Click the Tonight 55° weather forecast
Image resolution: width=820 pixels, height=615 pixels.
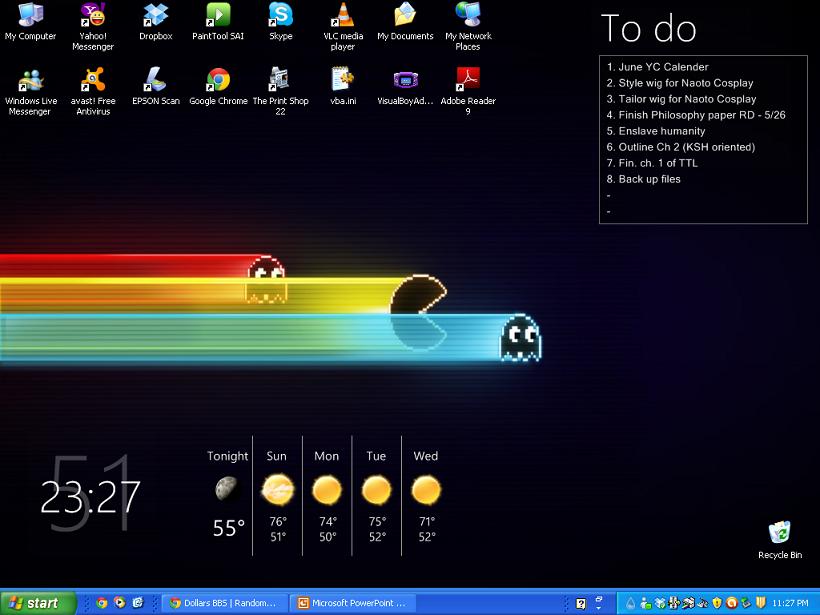228,494
